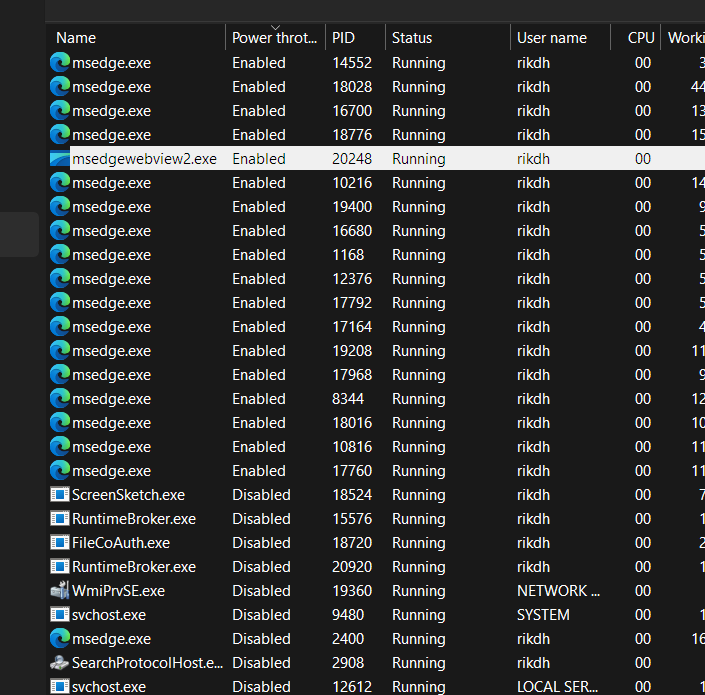The image size is (705, 695).
Task: Click the Power throttling column header
Action: (275, 38)
